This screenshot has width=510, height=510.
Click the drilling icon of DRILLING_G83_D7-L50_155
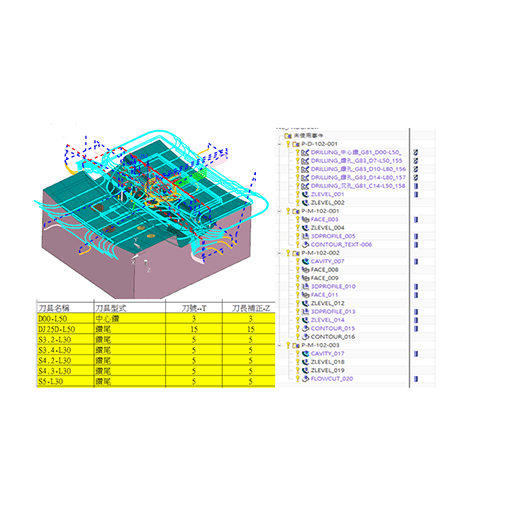[x=305, y=161]
